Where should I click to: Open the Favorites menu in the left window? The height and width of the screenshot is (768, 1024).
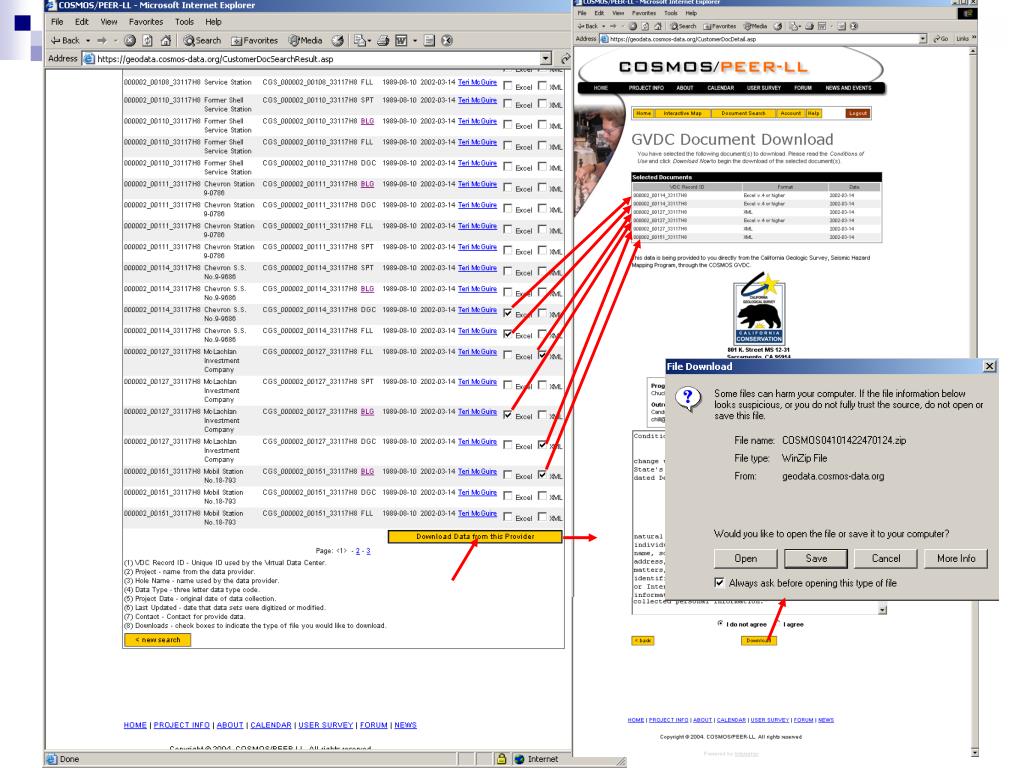coord(146,22)
